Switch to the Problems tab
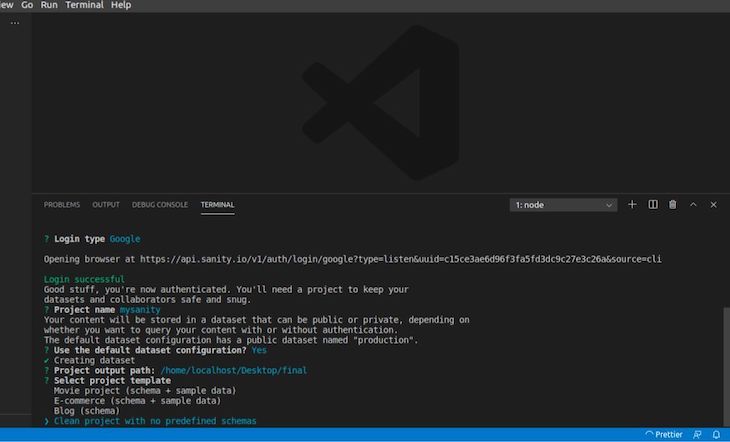Image resolution: width=730 pixels, height=442 pixels. coord(62,205)
